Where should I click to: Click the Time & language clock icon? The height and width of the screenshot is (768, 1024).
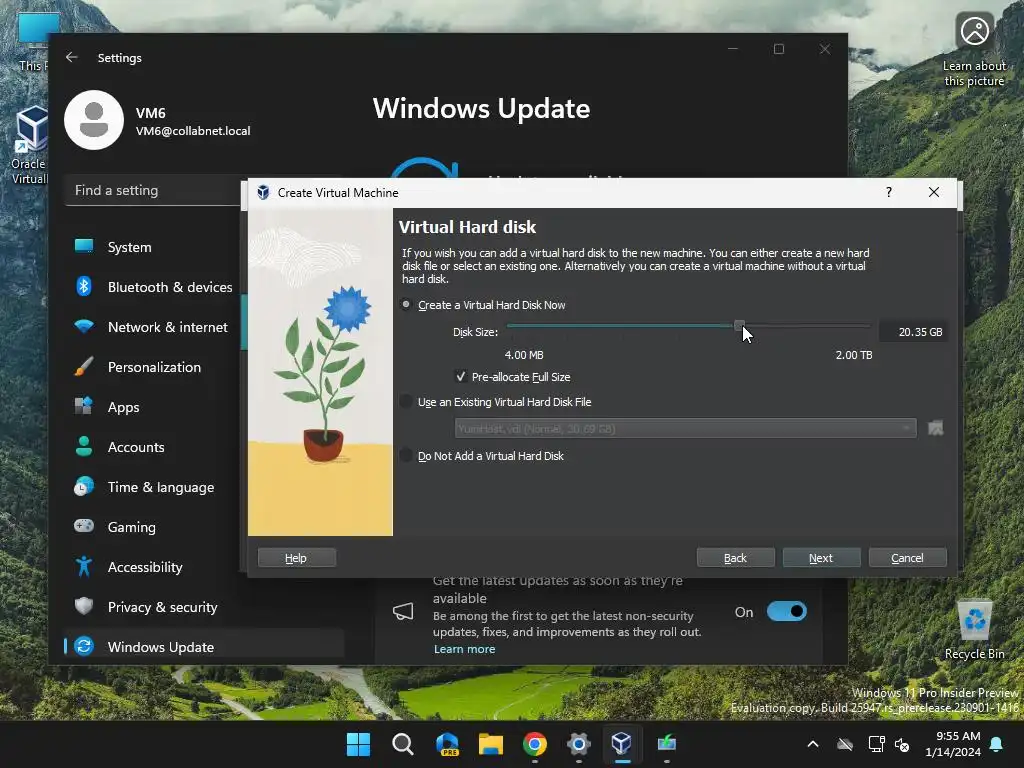[84, 487]
